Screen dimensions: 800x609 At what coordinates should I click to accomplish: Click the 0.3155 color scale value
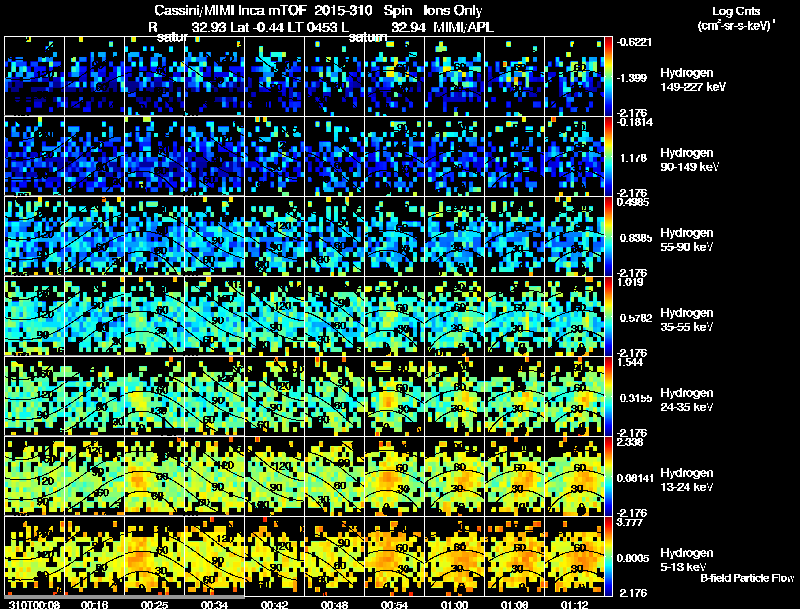point(636,398)
